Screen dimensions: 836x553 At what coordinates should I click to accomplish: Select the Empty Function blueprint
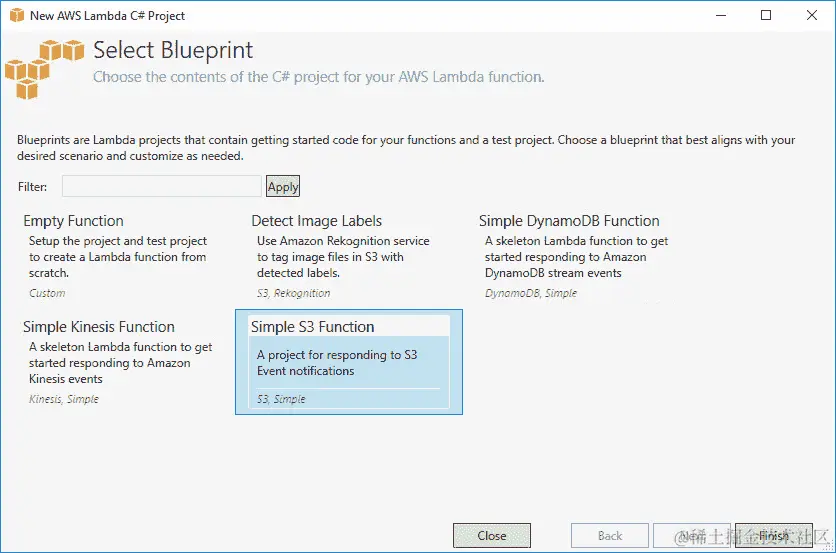(120, 256)
